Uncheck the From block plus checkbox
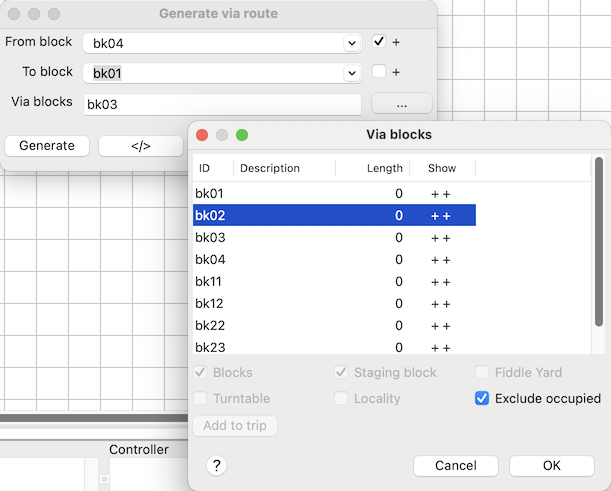Image resolution: width=611 pixels, height=491 pixels. click(379, 42)
